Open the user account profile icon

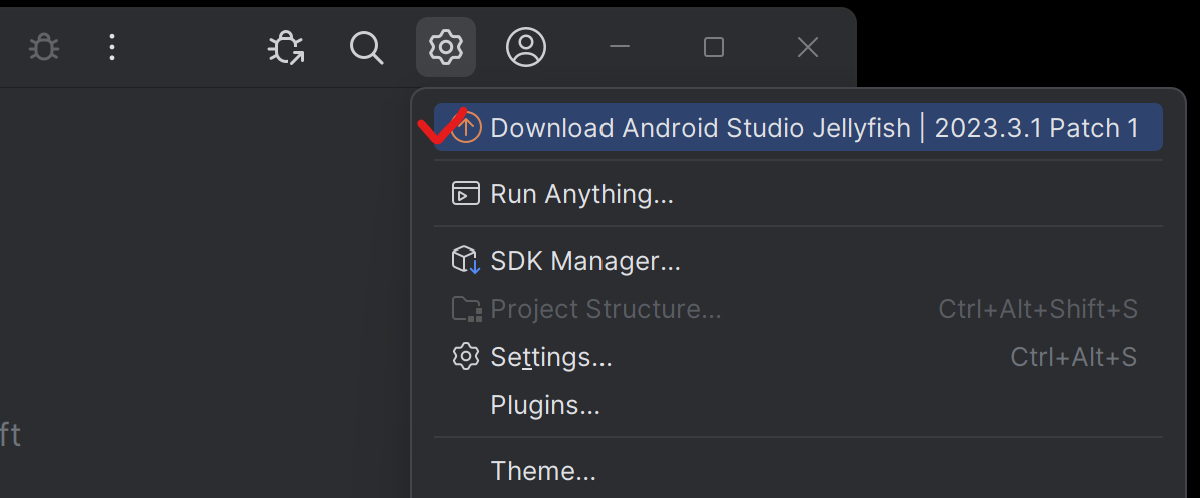(526, 47)
